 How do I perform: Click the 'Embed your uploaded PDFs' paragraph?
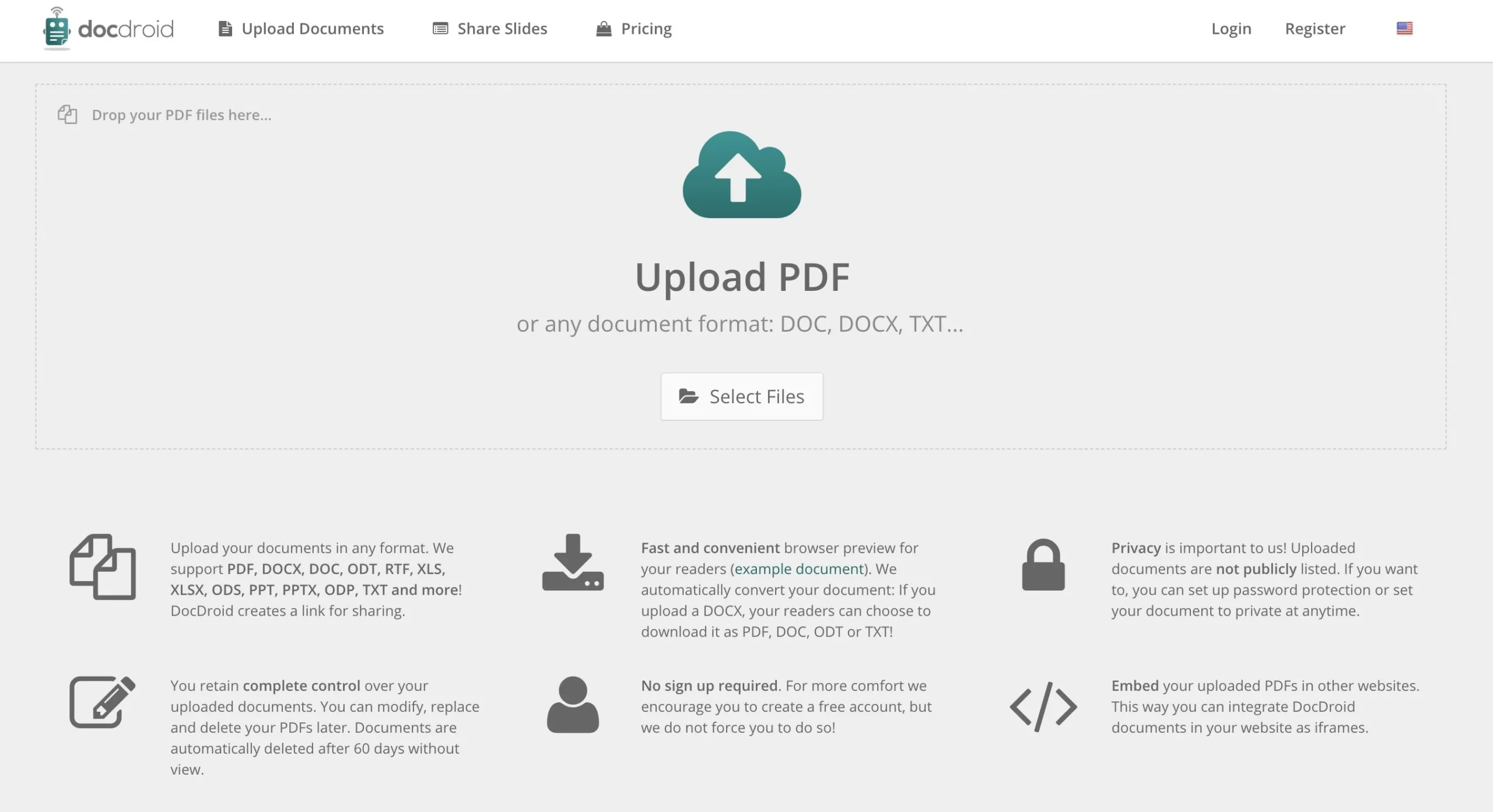(1266, 706)
